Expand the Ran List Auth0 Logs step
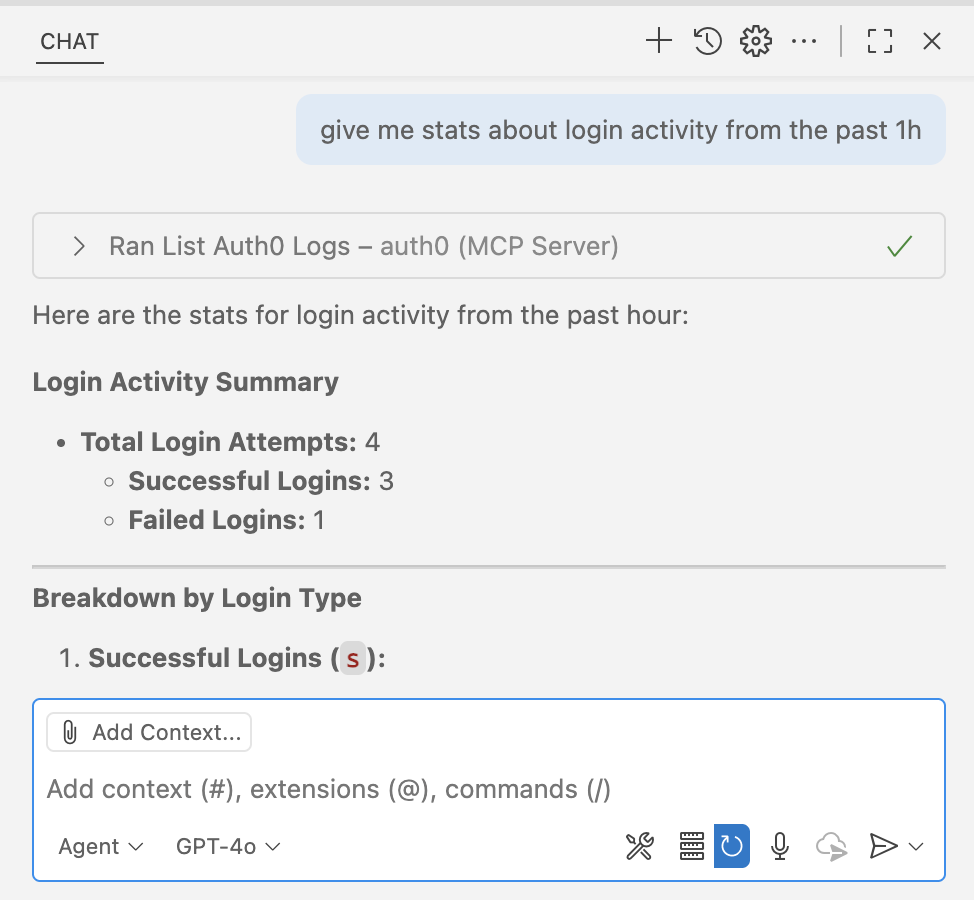Viewport: 974px width, 900px height. pos(79,246)
